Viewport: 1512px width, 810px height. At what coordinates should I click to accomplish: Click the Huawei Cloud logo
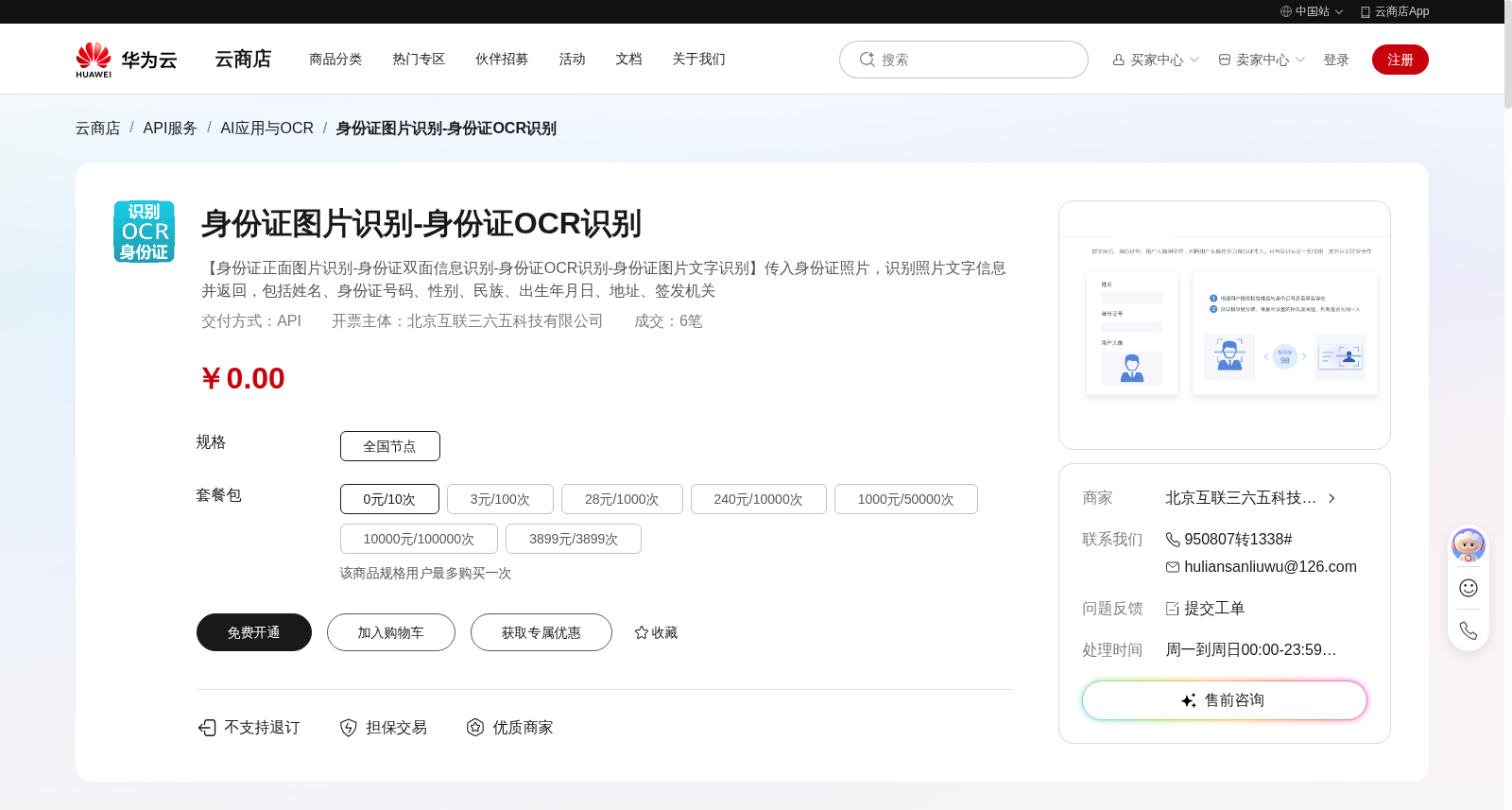[x=127, y=60]
